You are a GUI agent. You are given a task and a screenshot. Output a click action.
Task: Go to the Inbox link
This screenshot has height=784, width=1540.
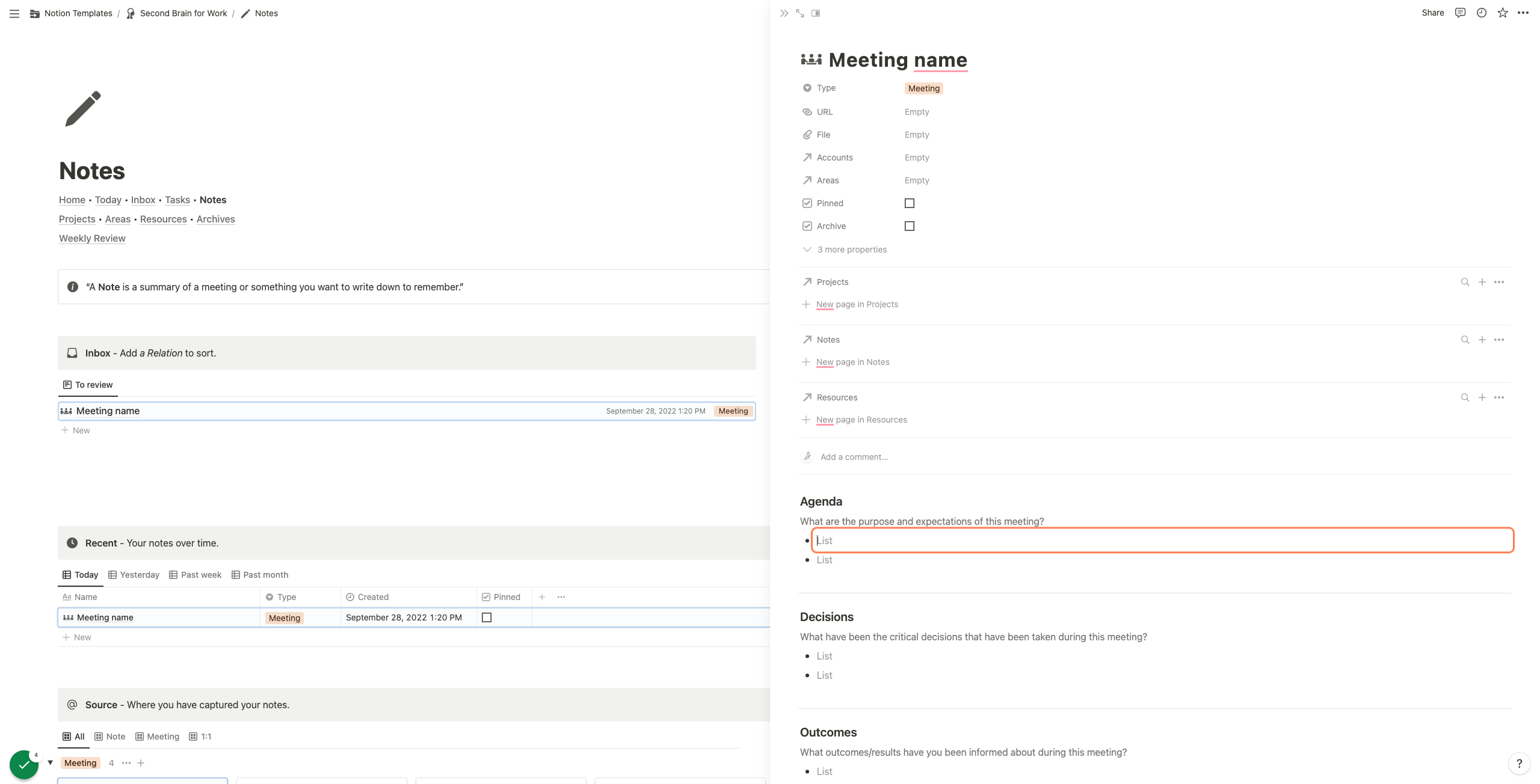click(143, 200)
